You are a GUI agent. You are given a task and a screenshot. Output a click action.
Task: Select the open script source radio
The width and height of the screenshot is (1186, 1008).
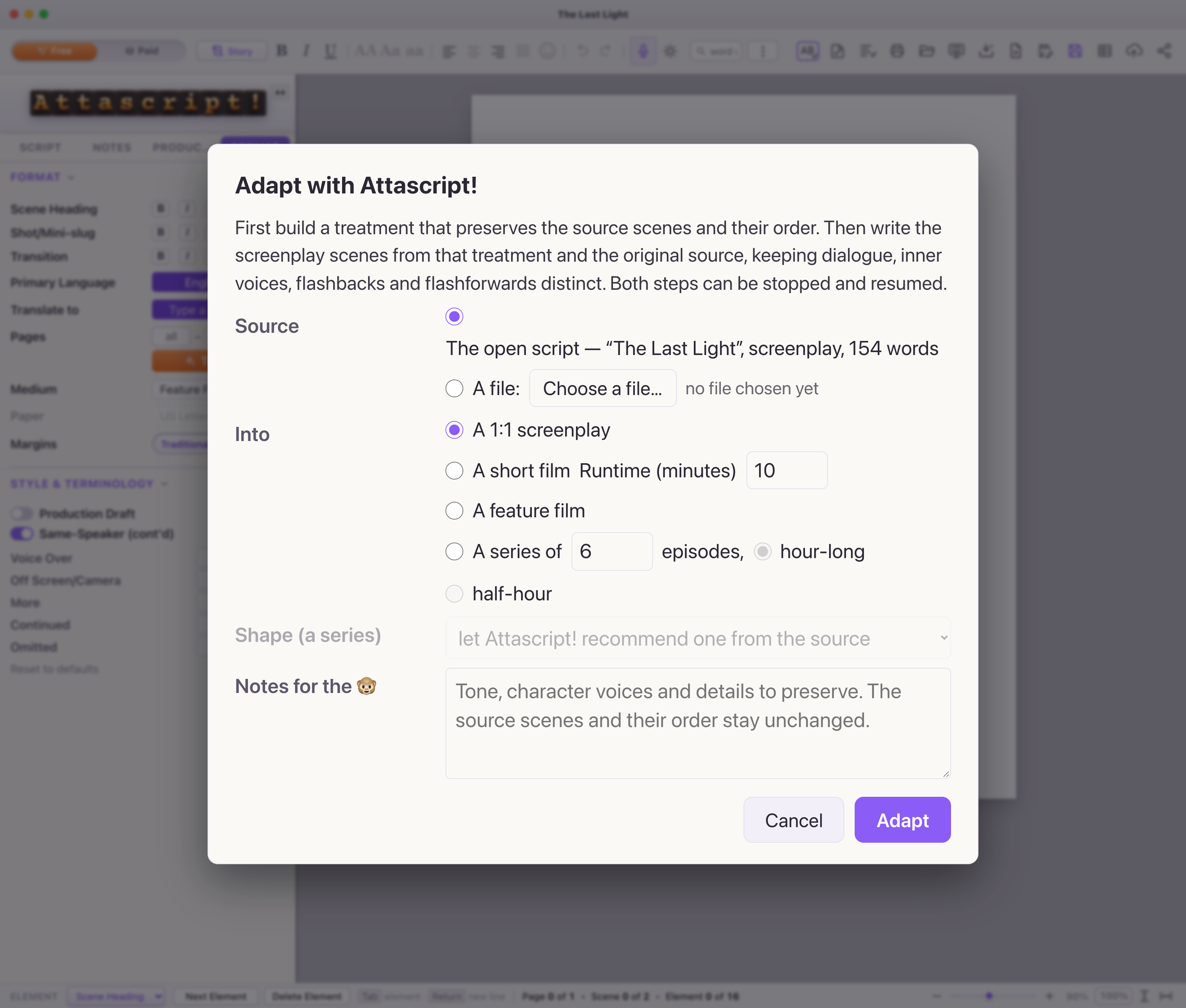point(454,316)
